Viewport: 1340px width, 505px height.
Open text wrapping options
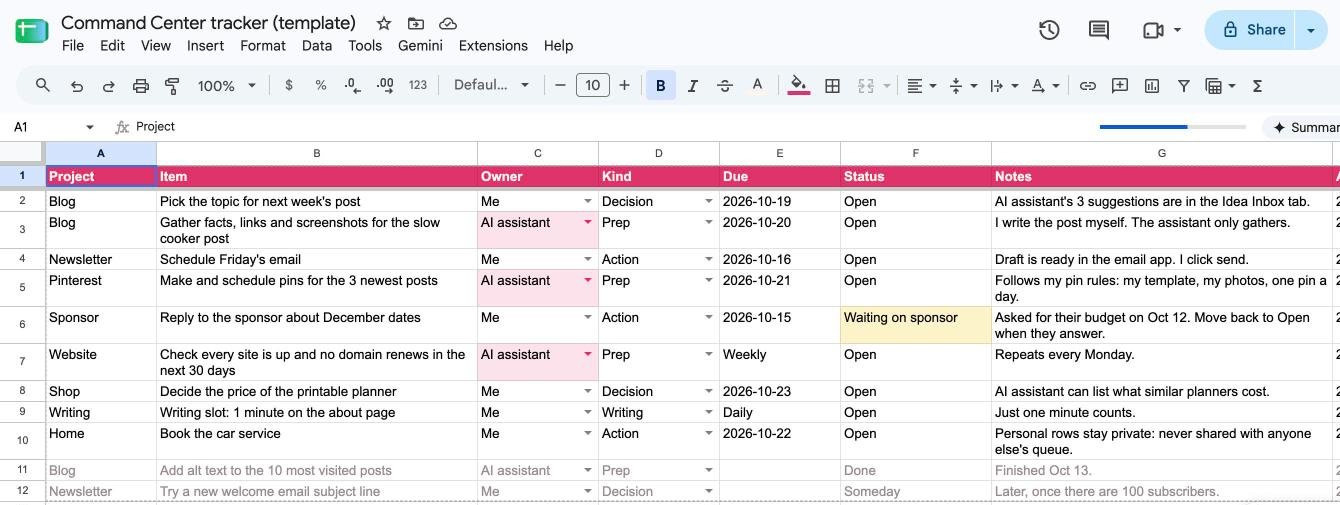[x=1003, y=86]
